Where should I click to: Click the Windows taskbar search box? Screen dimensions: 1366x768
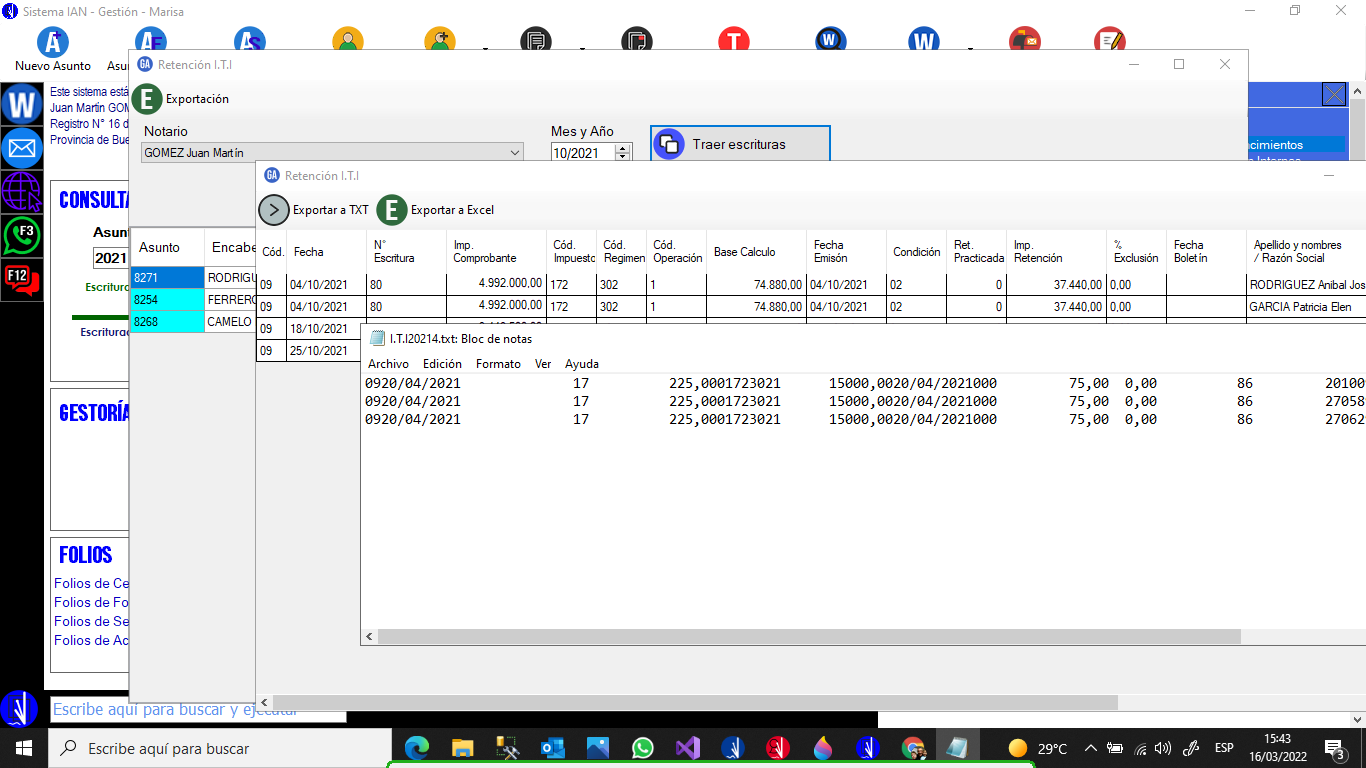(220, 748)
